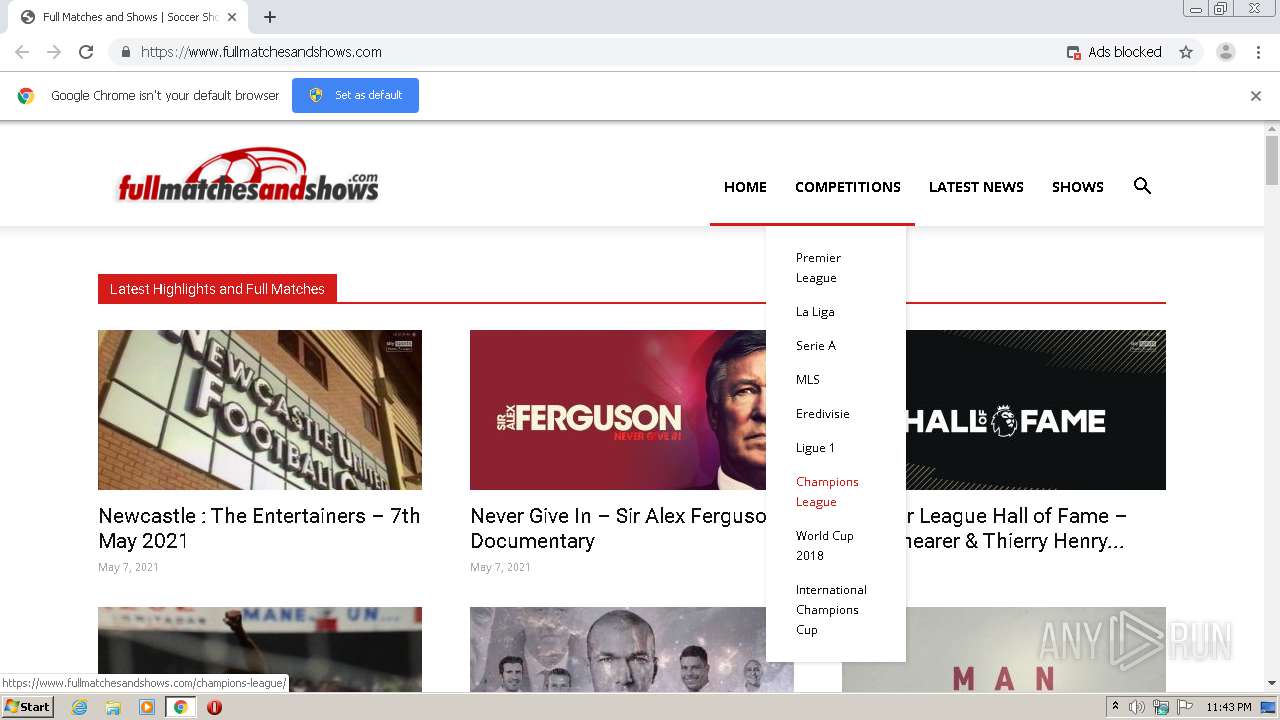Click the site search magnifier icon
The width and height of the screenshot is (1280, 720).
1142,186
